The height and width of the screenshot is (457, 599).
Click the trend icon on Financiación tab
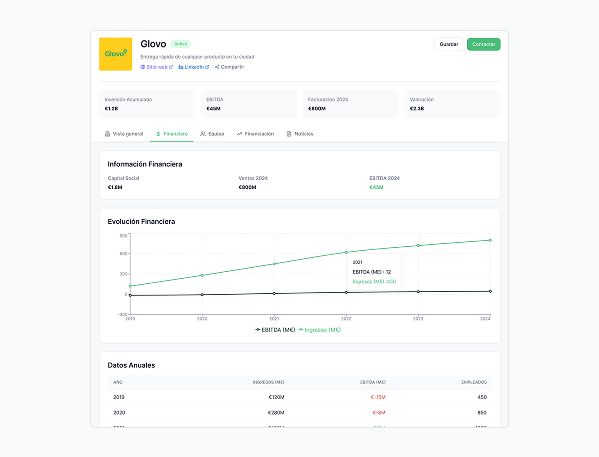coord(239,134)
